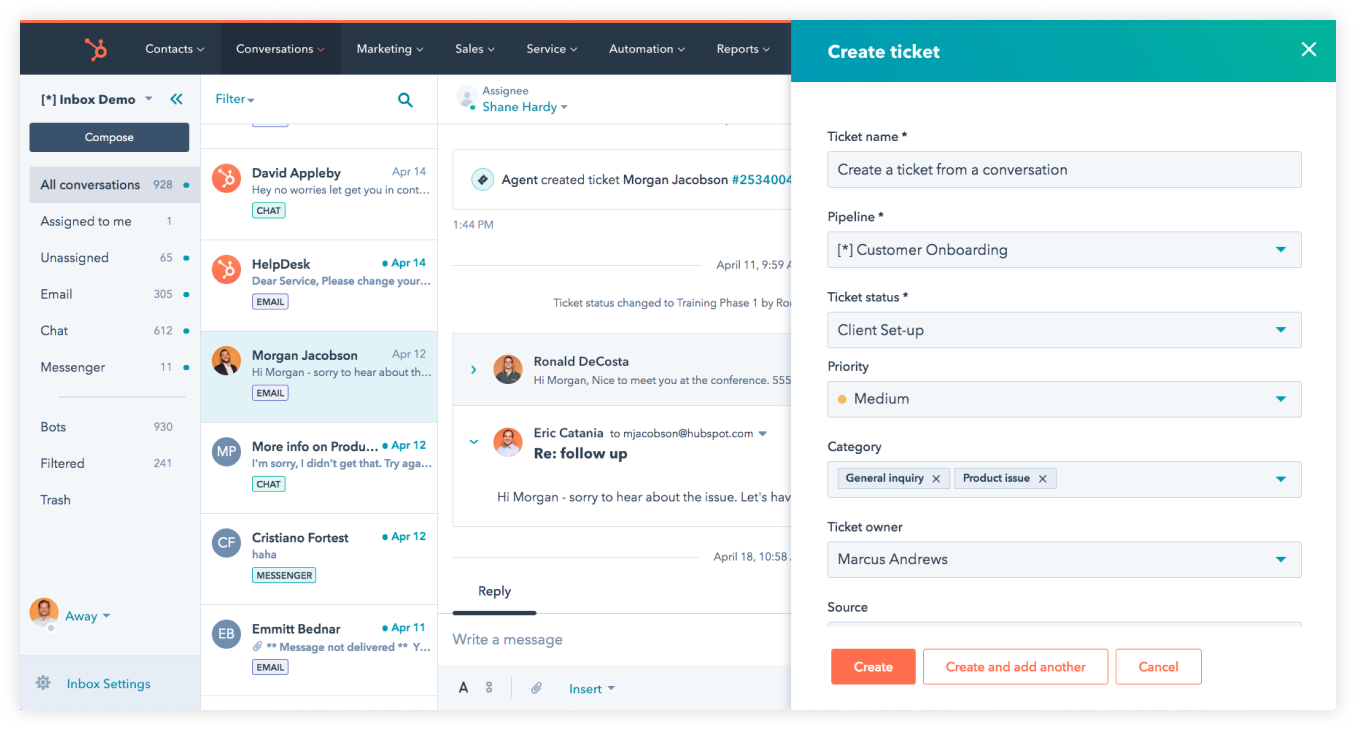Remove the Product issue category tag

click(x=1042, y=478)
